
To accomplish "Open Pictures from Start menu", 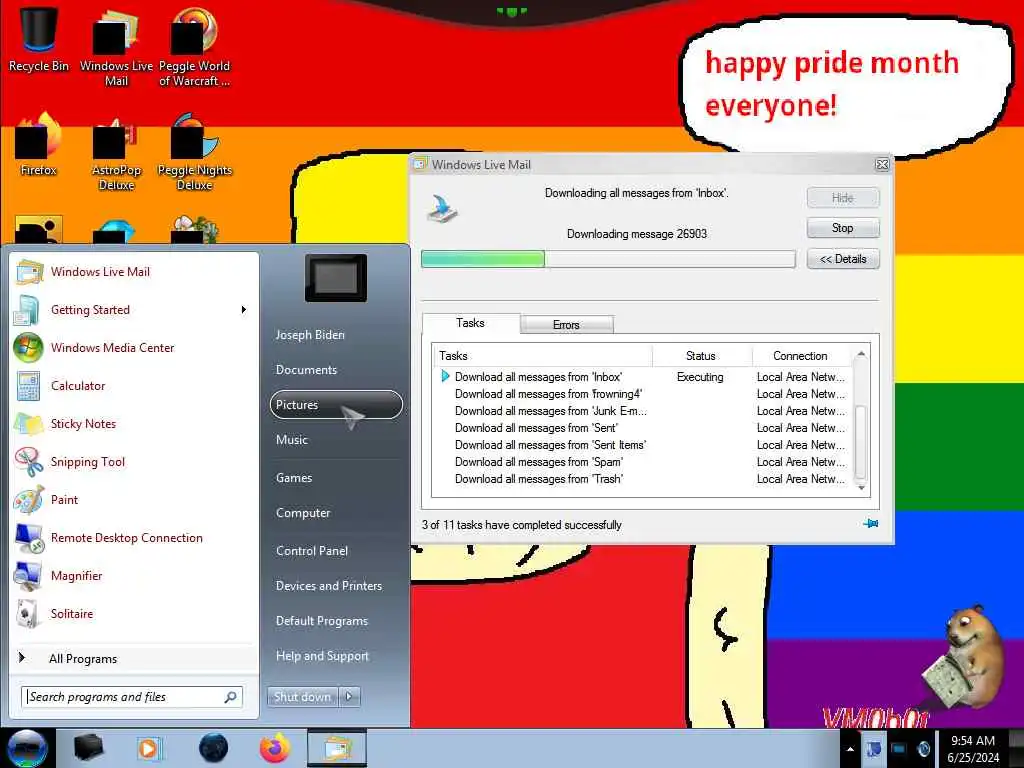I will click(336, 405).
